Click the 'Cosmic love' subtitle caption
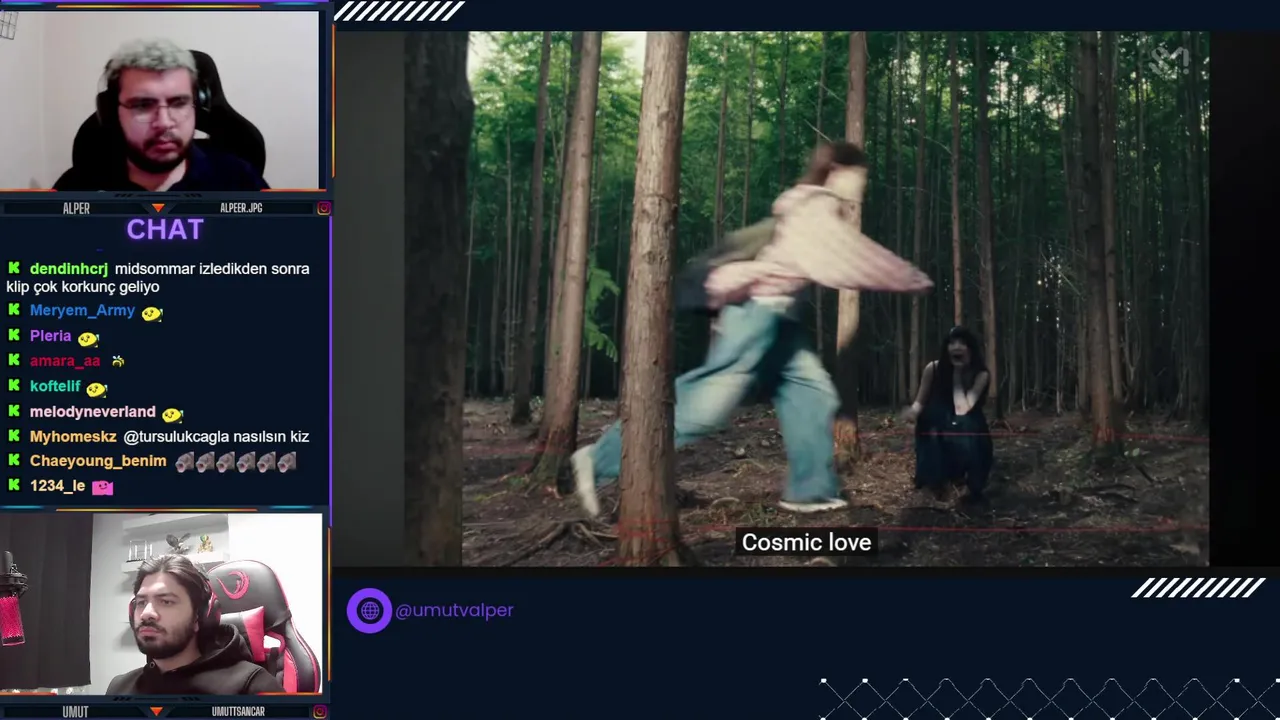This screenshot has height=720, width=1280. [x=807, y=542]
